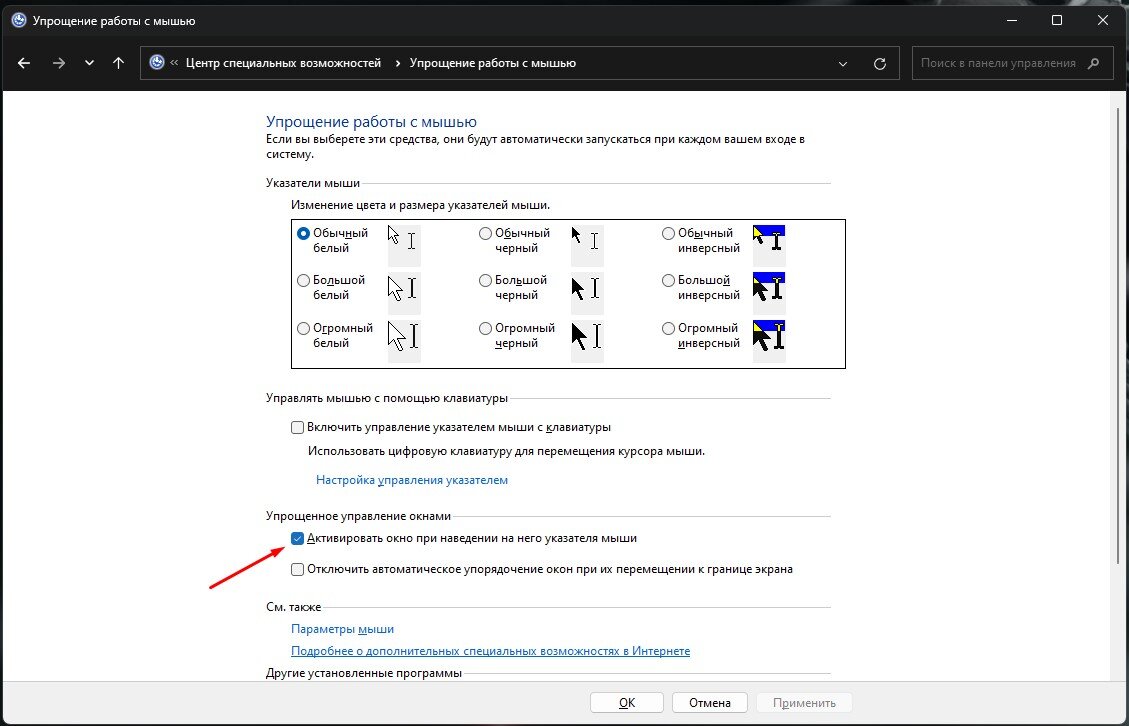
Task: Click the Отмена button
Action: click(710, 702)
